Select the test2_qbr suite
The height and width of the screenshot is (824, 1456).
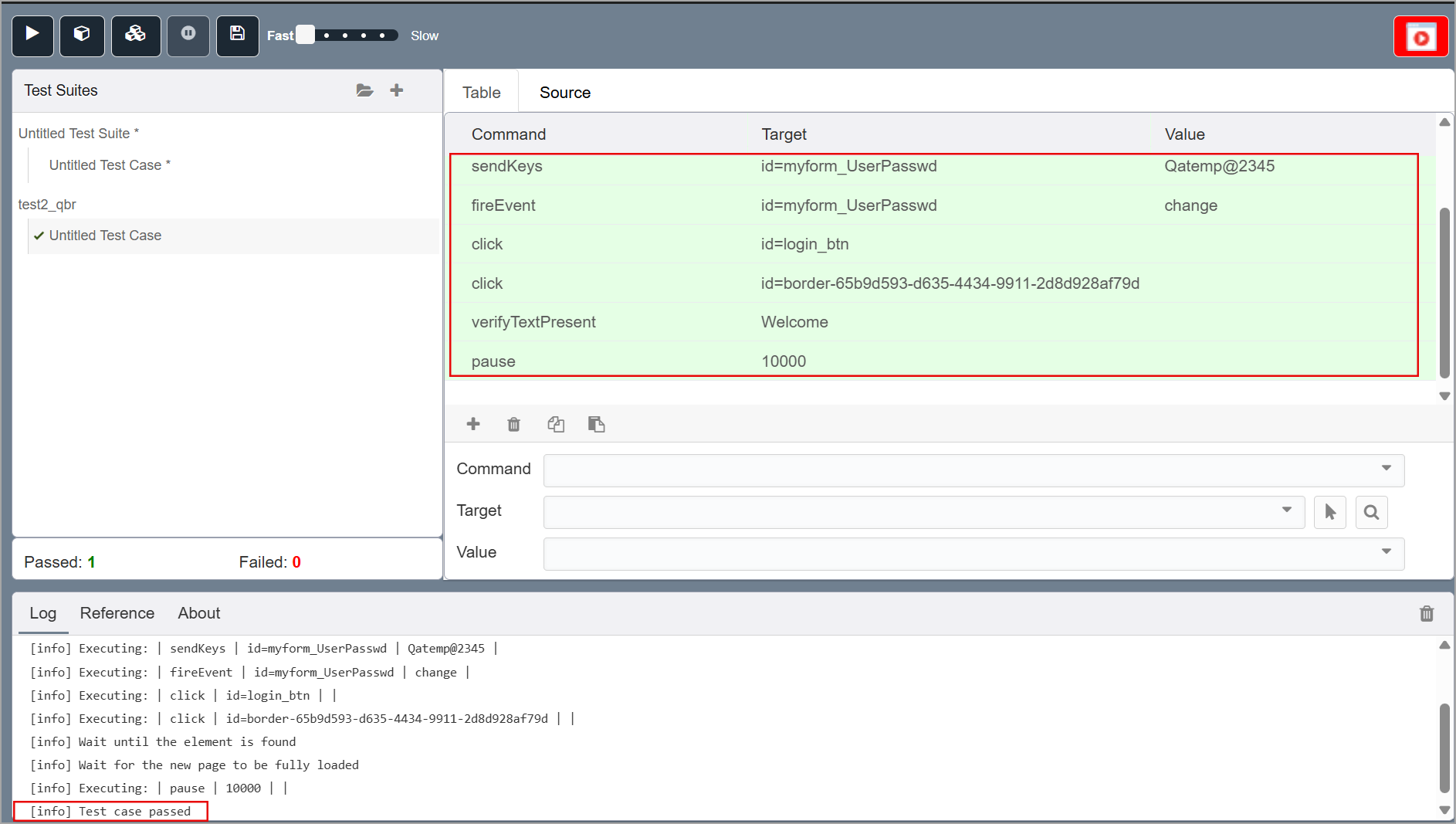[47, 205]
